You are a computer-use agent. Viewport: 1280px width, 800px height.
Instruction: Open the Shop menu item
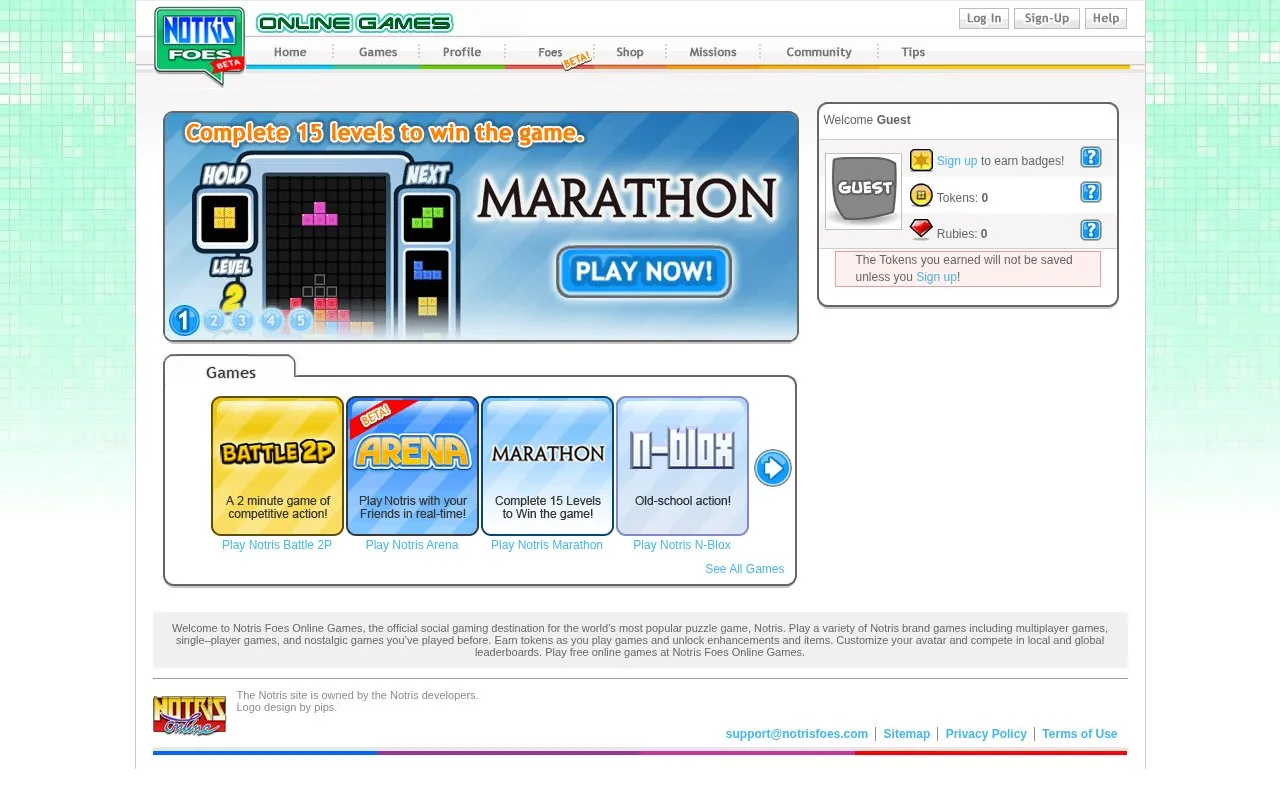pyautogui.click(x=630, y=52)
